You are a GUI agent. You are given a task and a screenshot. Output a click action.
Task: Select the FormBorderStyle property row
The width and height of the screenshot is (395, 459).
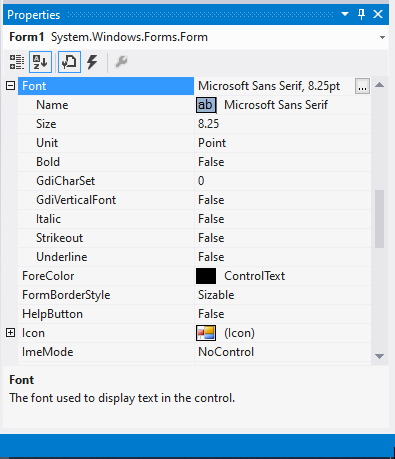[x=194, y=295]
